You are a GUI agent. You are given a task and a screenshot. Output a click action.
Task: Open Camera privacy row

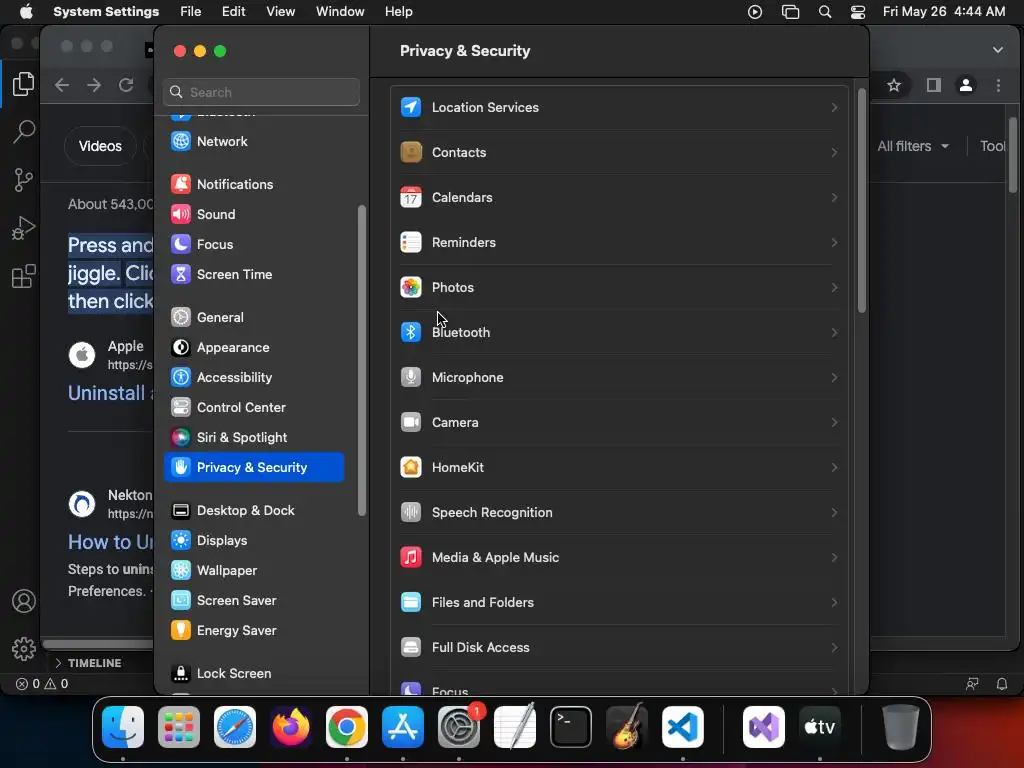(x=619, y=423)
